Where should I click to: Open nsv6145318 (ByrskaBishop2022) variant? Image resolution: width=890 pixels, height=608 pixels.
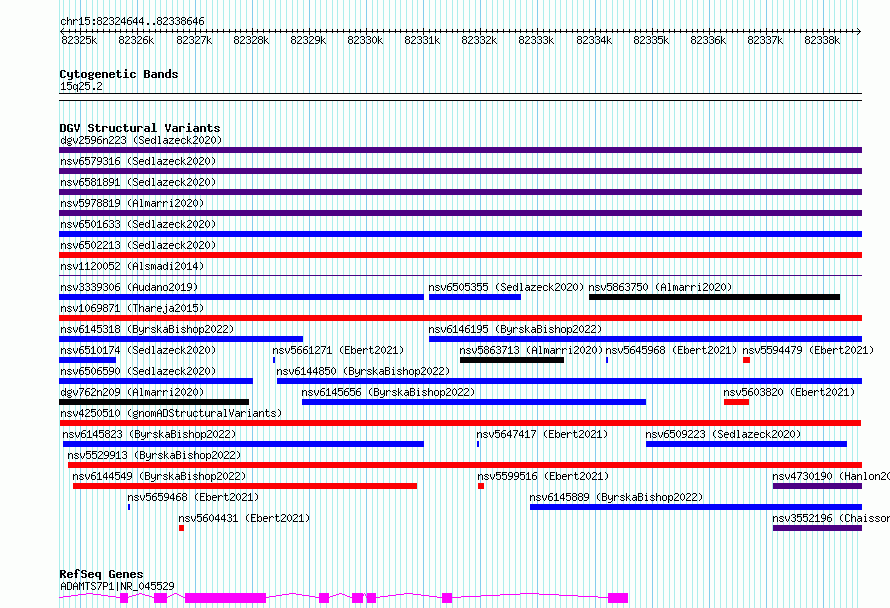pos(147,329)
